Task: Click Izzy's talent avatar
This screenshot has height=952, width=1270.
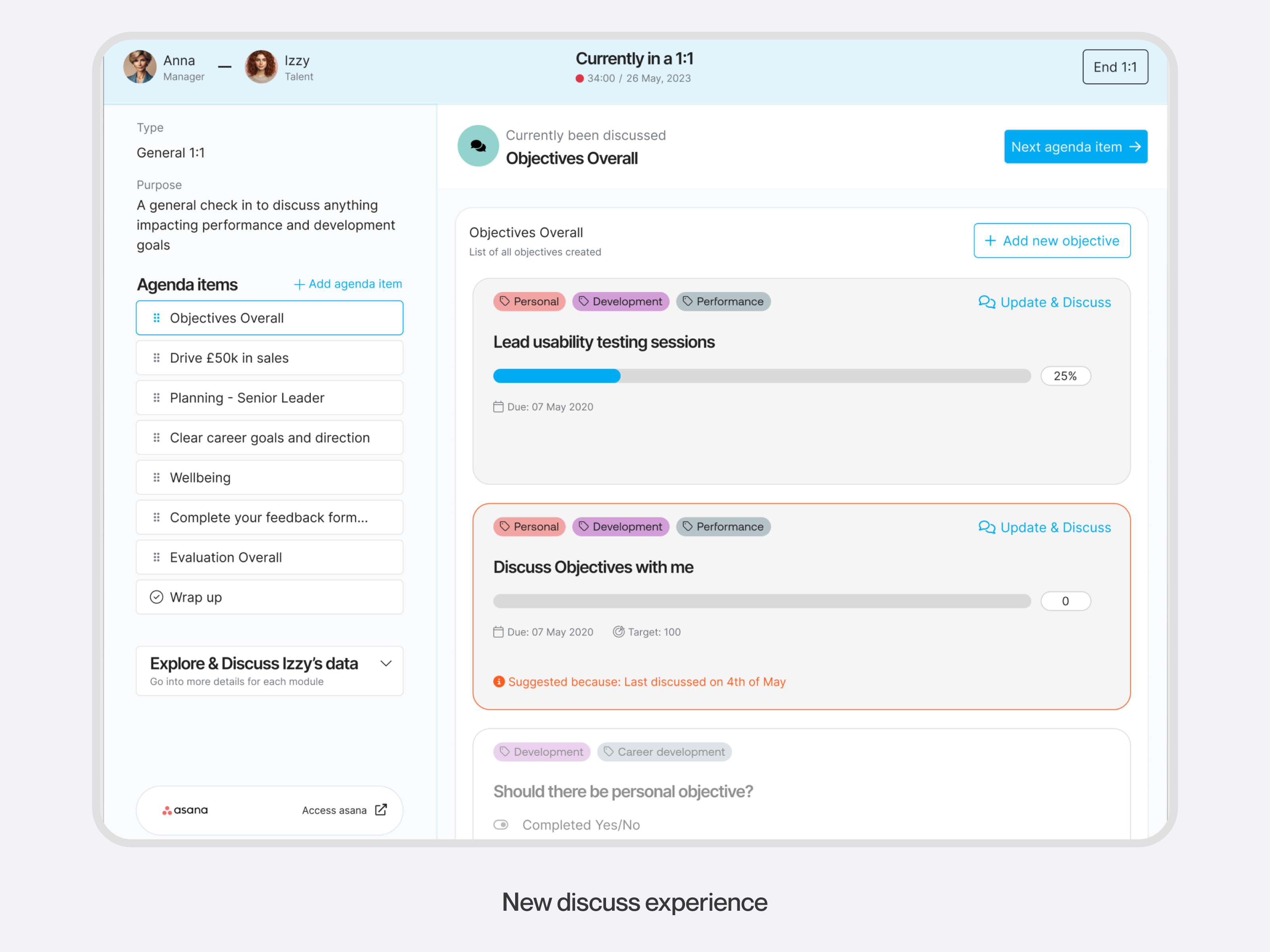Action: click(261, 67)
